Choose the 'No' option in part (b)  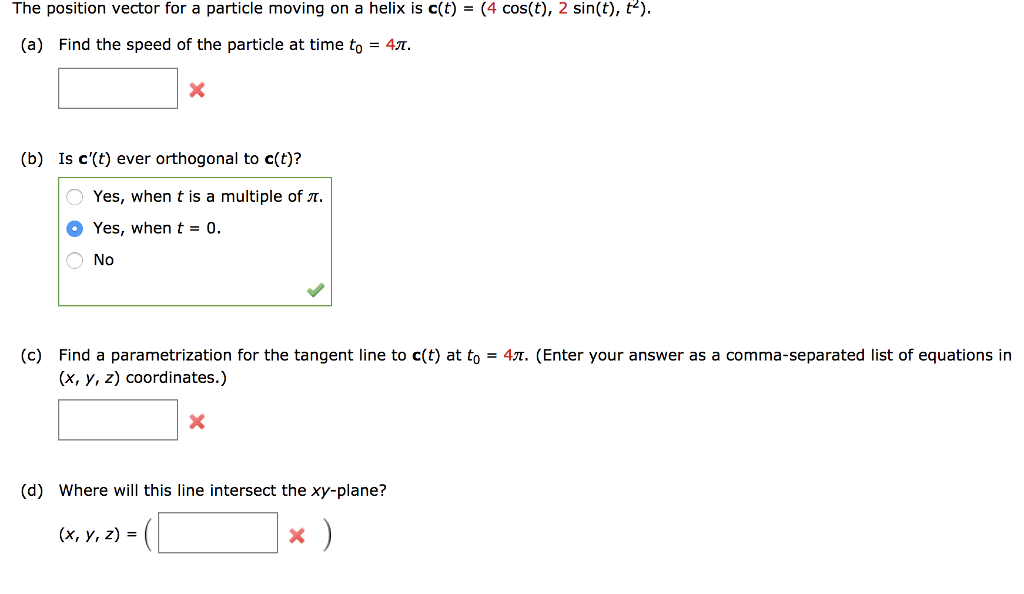(74, 260)
